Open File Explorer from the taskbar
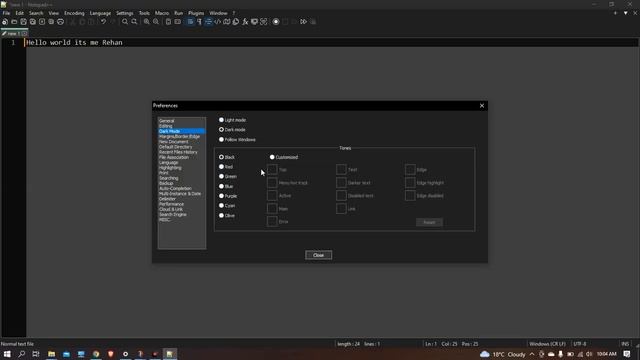 pyautogui.click(x=51, y=354)
